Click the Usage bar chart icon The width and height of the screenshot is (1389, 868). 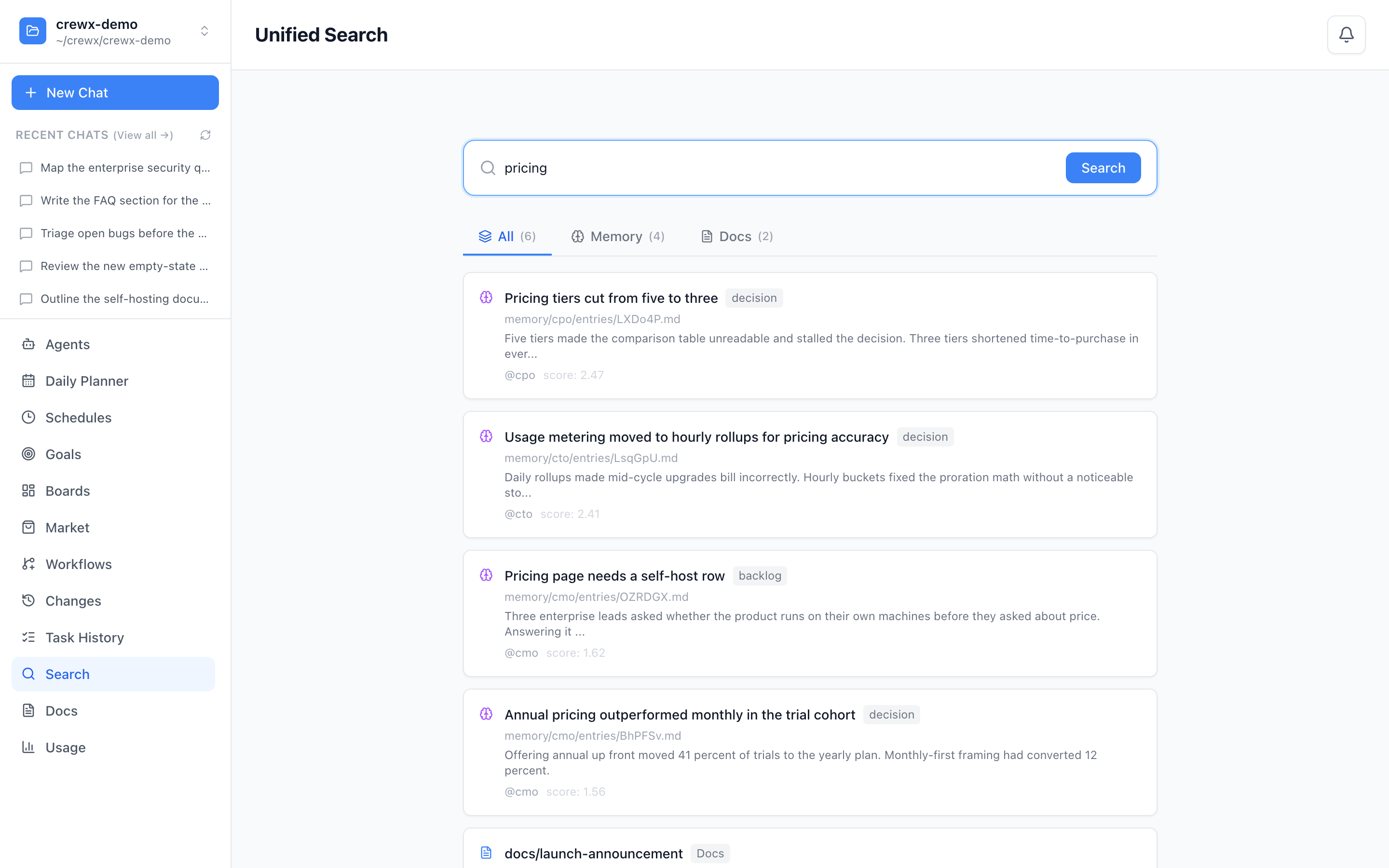tap(28, 747)
